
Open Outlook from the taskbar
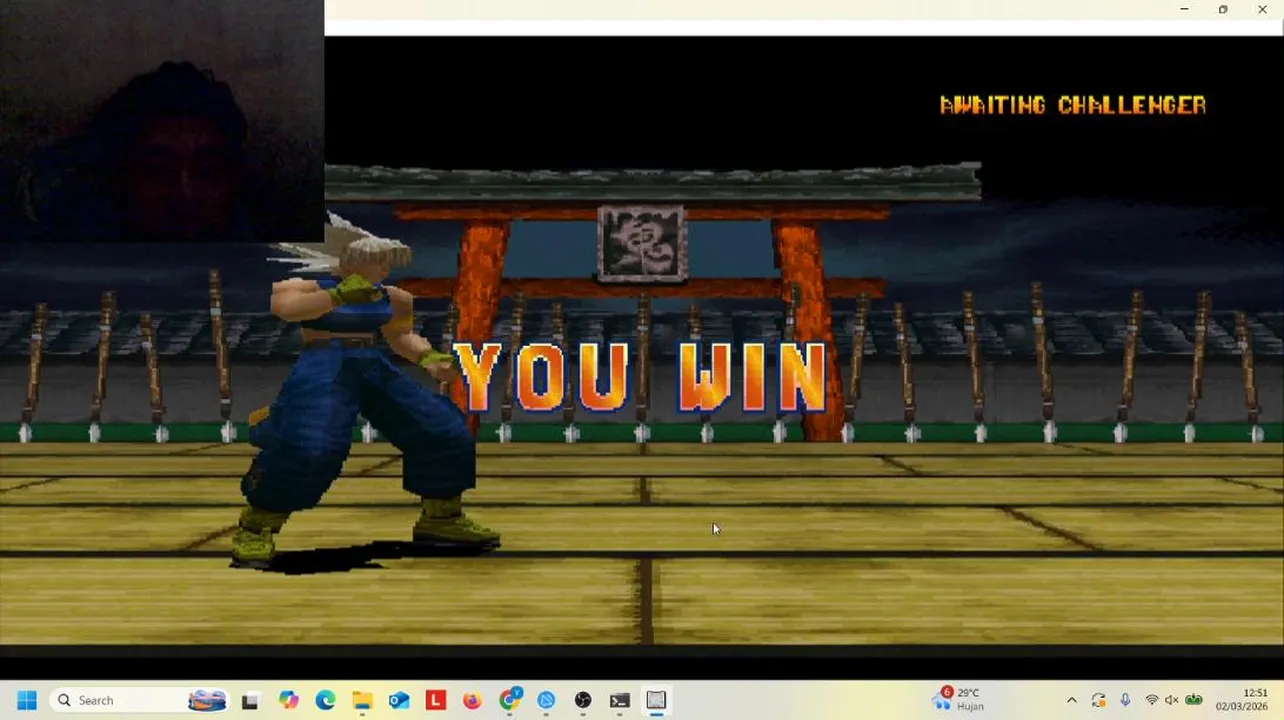(399, 701)
